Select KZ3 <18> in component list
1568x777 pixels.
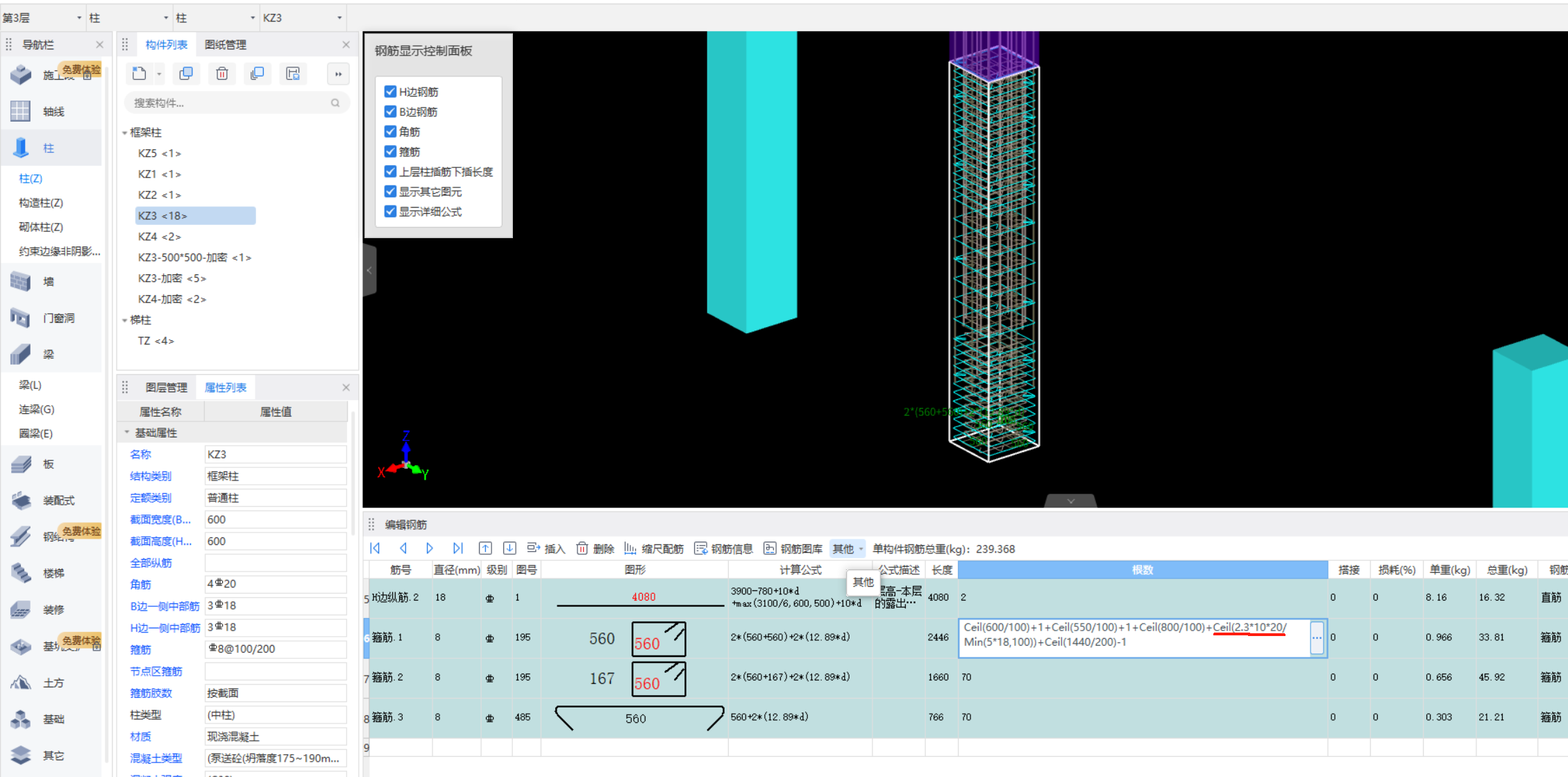click(195, 216)
